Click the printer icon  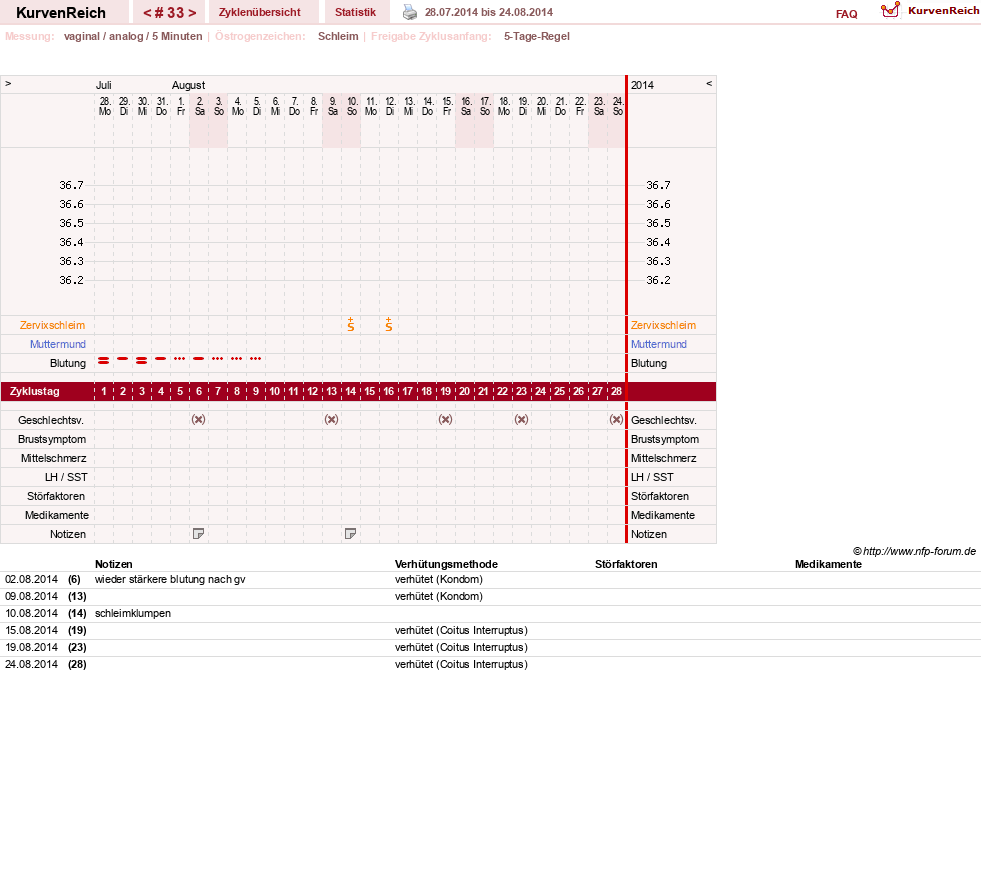[x=410, y=12]
